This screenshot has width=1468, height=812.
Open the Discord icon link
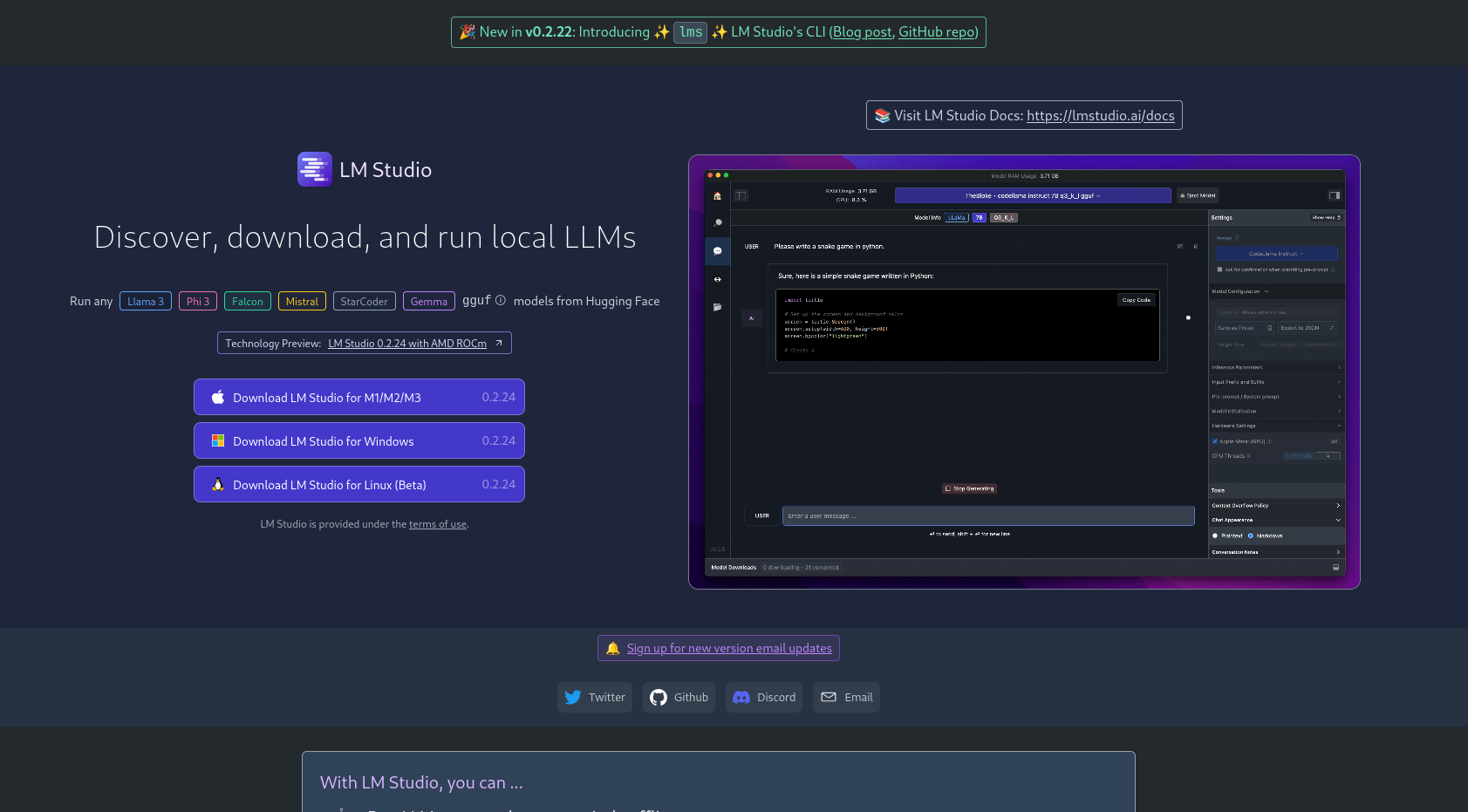pyautogui.click(x=741, y=697)
